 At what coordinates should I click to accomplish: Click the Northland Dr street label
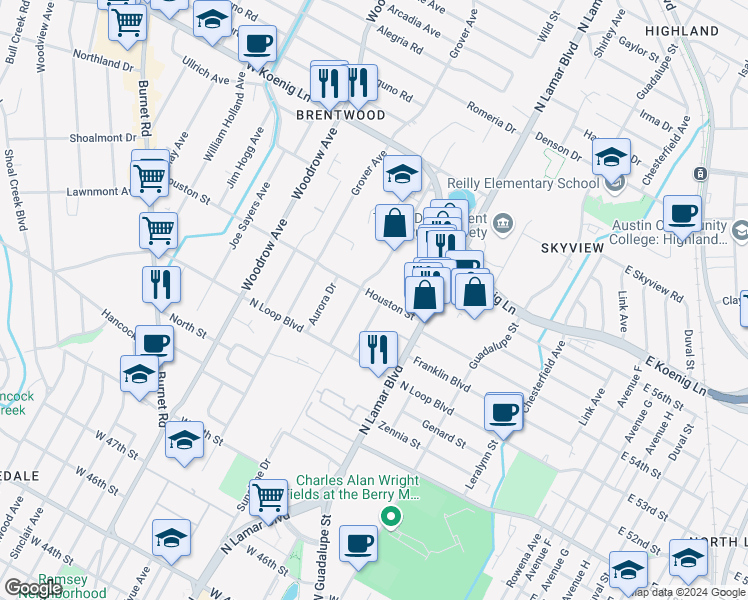103,61
